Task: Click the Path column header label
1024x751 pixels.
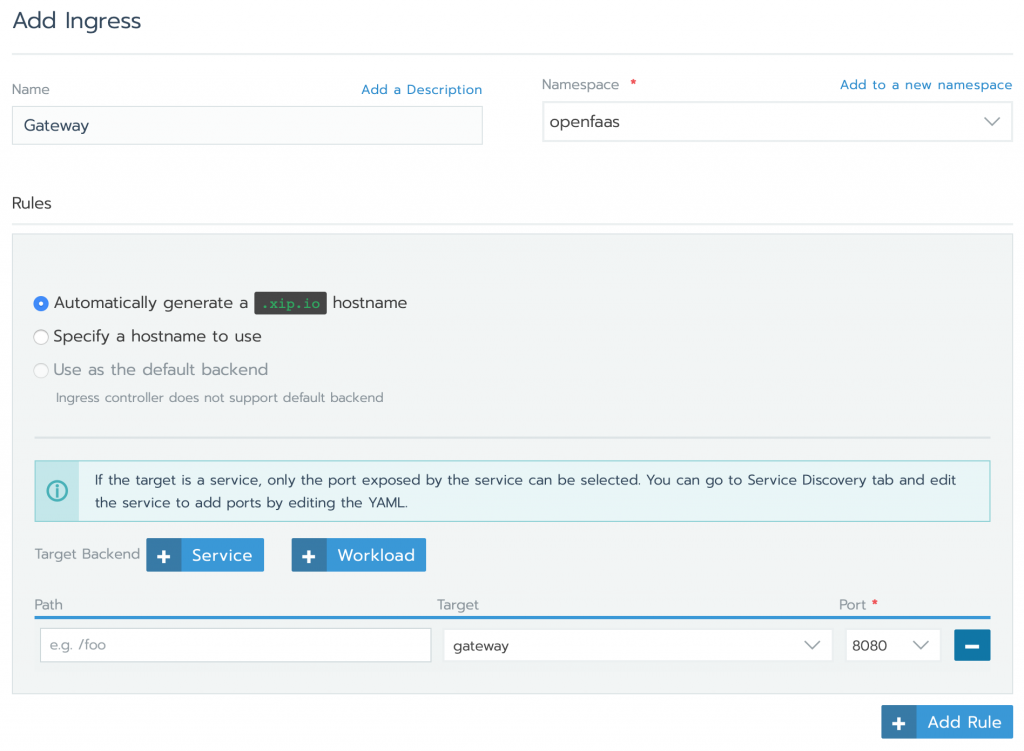Action: 48,605
